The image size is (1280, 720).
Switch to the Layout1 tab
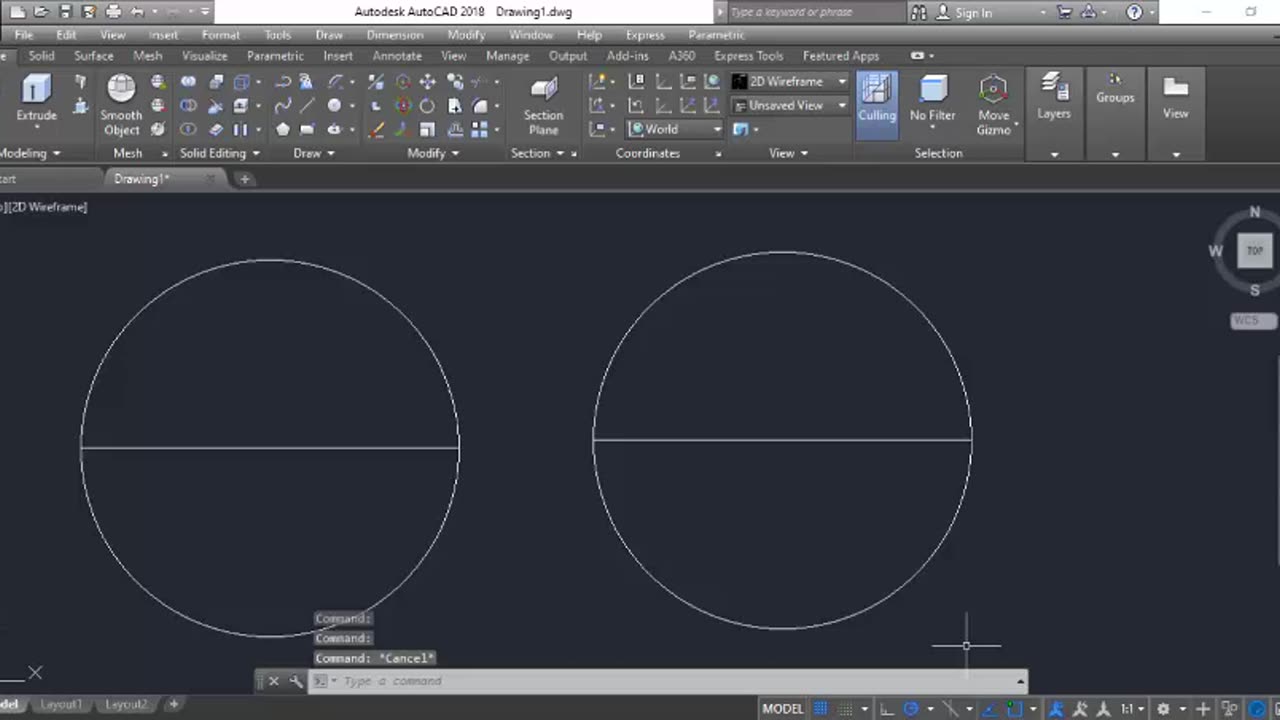point(61,705)
